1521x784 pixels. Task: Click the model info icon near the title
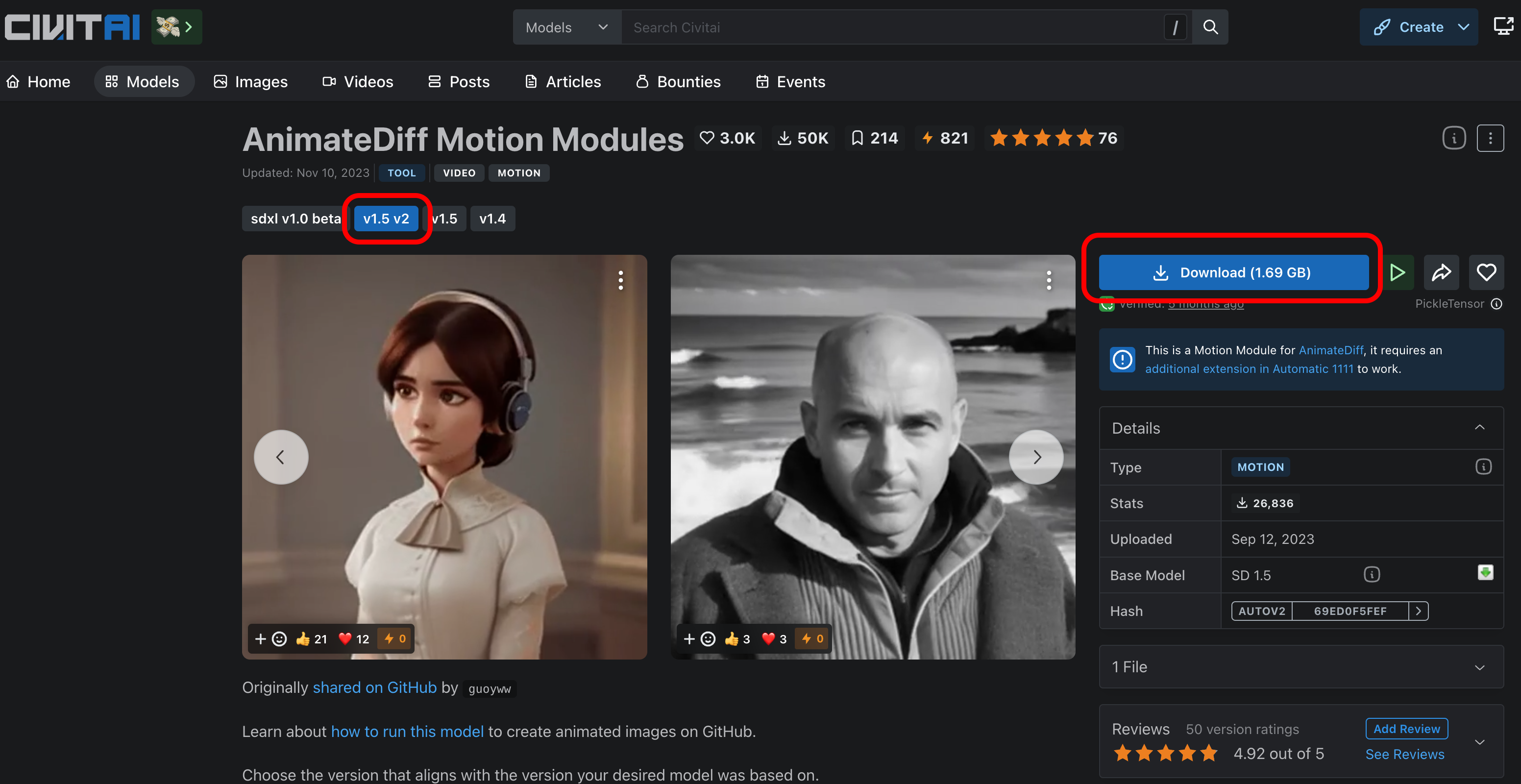1454,138
